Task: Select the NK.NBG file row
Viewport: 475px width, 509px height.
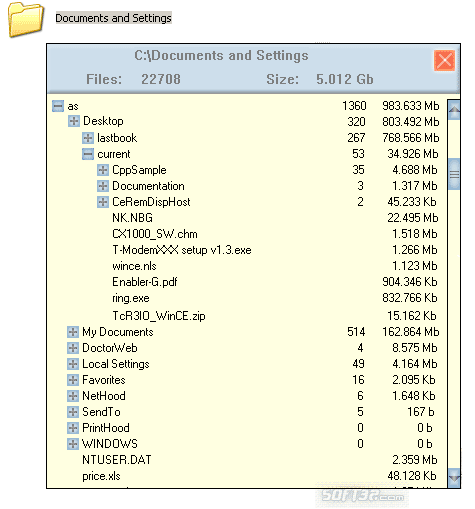Action: click(x=132, y=218)
